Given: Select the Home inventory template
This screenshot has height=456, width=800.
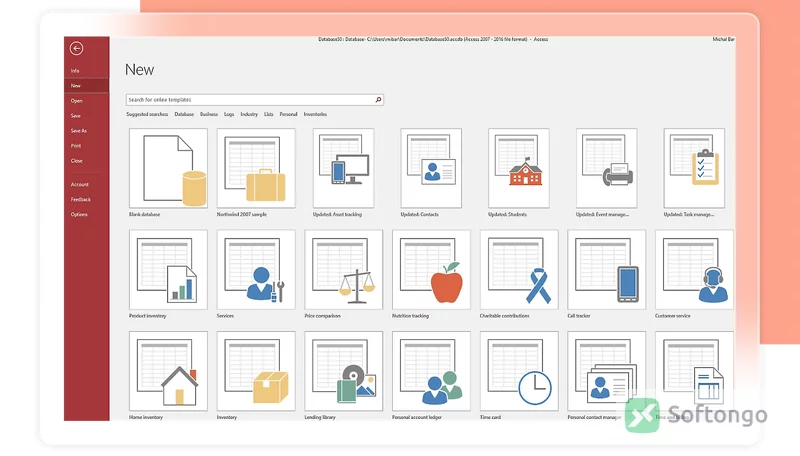Looking at the screenshot, I should [x=168, y=371].
